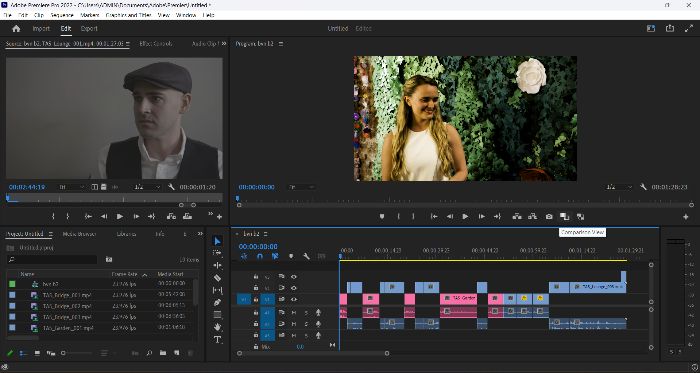
Task: Click the project panel icon size slider
Action: (x=77, y=353)
